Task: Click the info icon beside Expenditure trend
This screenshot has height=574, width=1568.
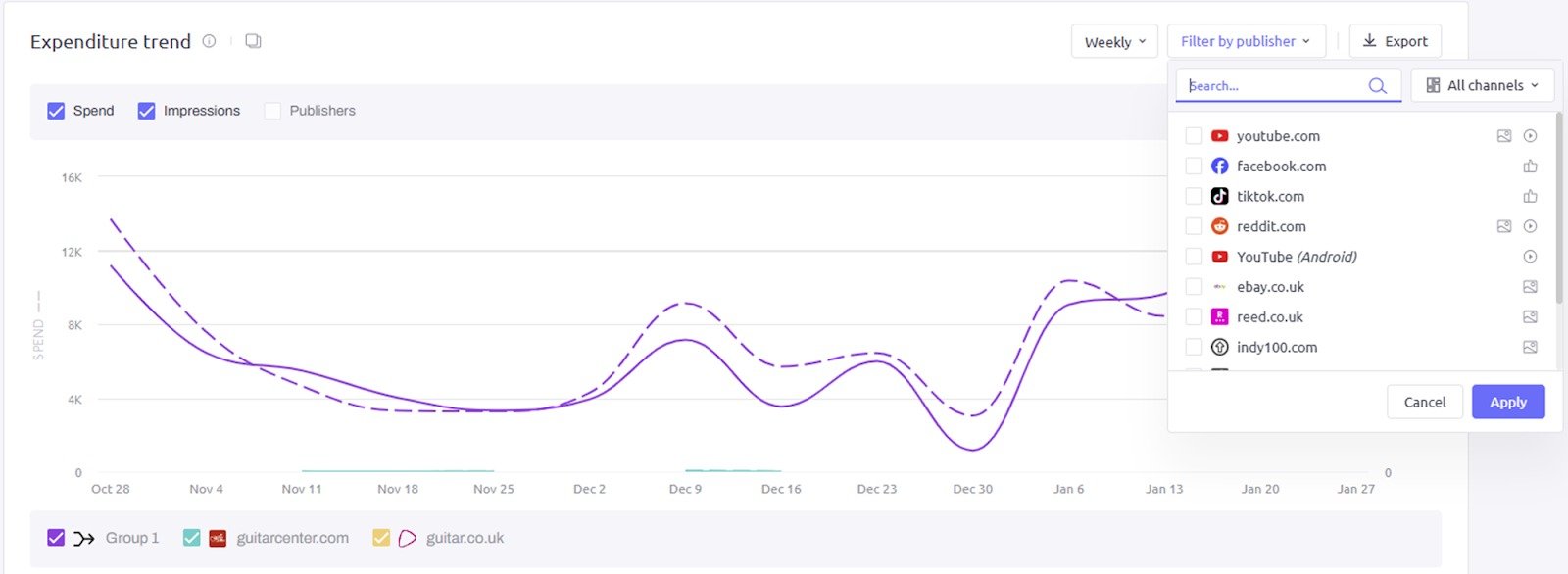Action: 209,41
